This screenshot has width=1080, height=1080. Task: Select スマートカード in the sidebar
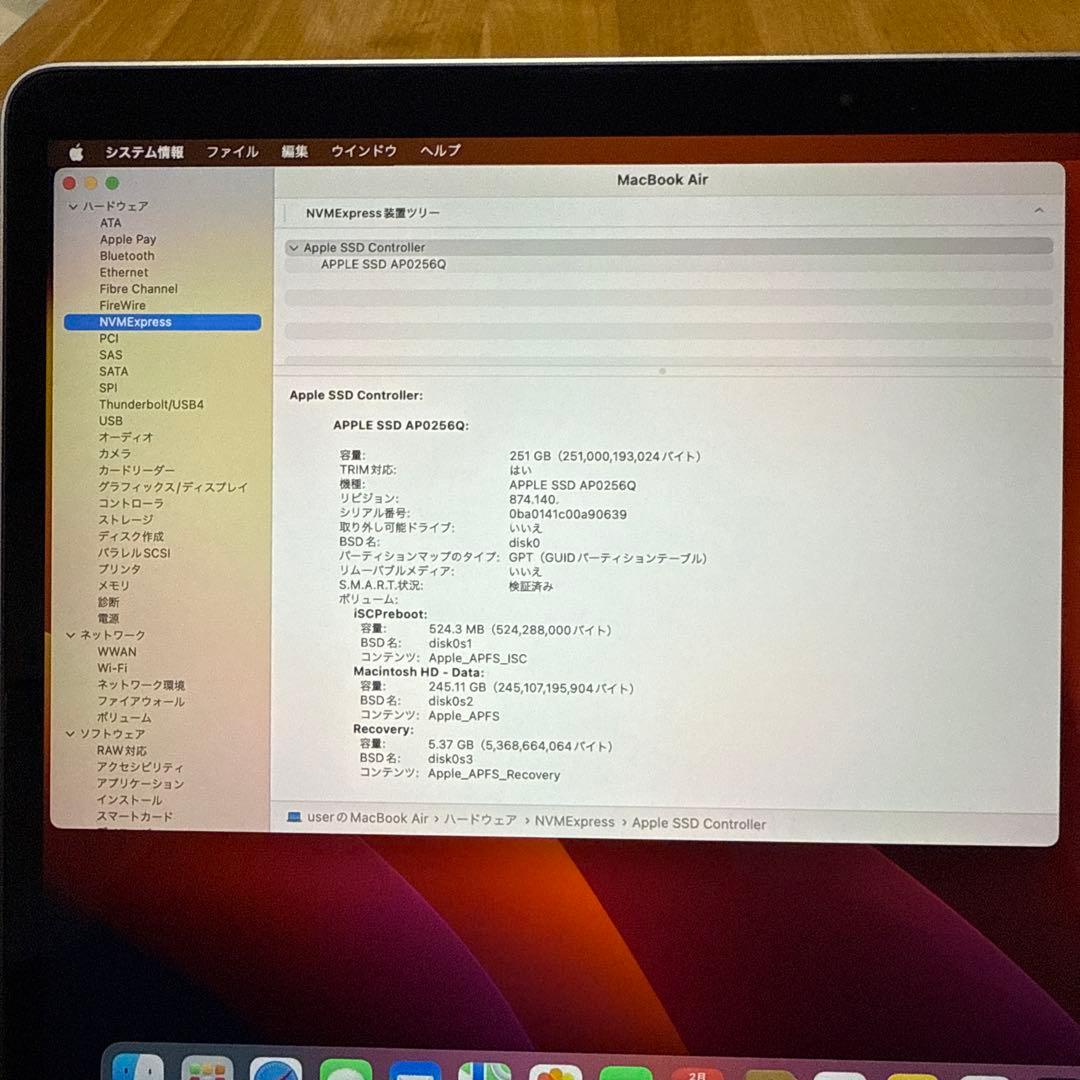tap(134, 816)
